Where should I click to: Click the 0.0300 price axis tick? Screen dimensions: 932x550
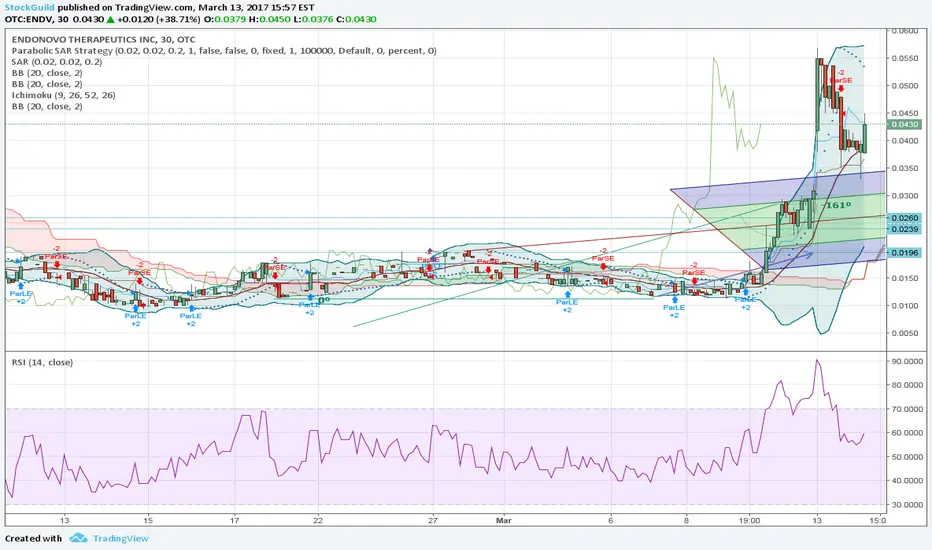(x=905, y=196)
